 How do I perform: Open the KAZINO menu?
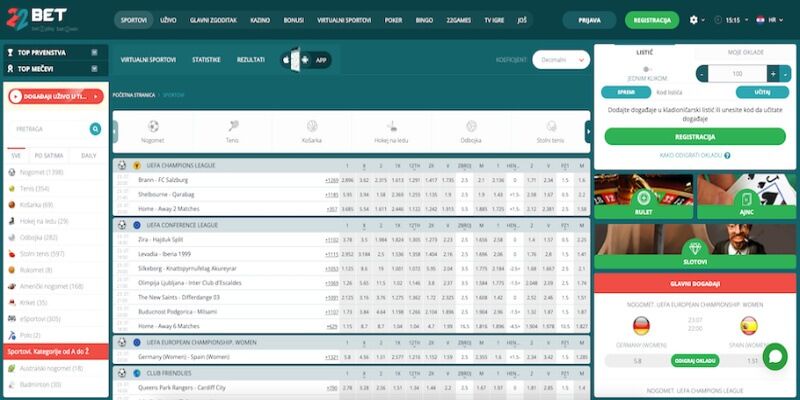pyautogui.click(x=260, y=20)
